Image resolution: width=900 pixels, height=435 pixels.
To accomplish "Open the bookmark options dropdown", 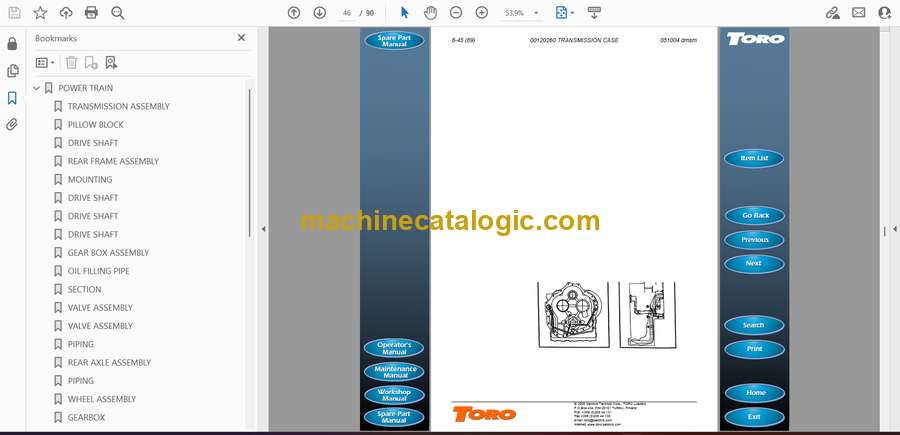I will click(x=45, y=63).
